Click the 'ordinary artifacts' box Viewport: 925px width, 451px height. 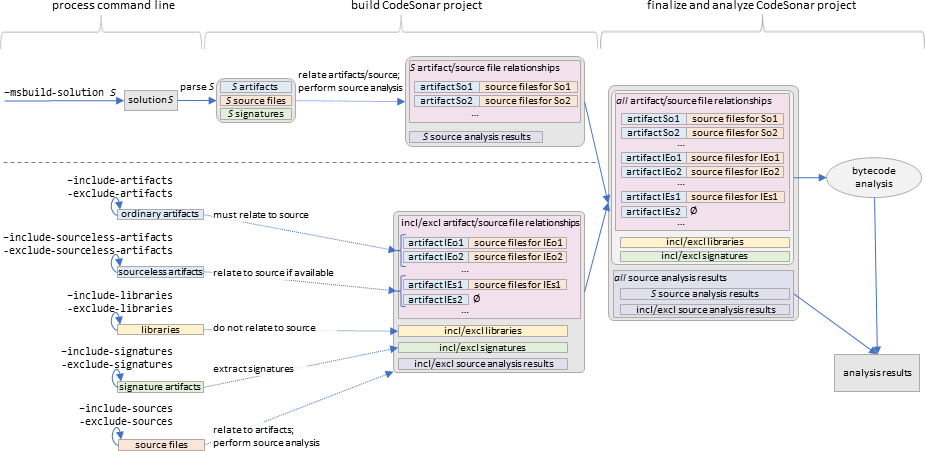click(160, 214)
